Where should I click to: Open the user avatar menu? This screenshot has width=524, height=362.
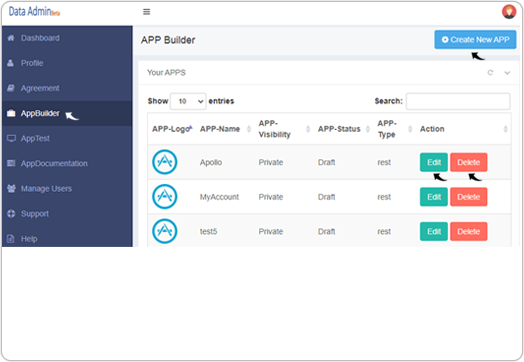pyautogui.click(x=509, y=12)
